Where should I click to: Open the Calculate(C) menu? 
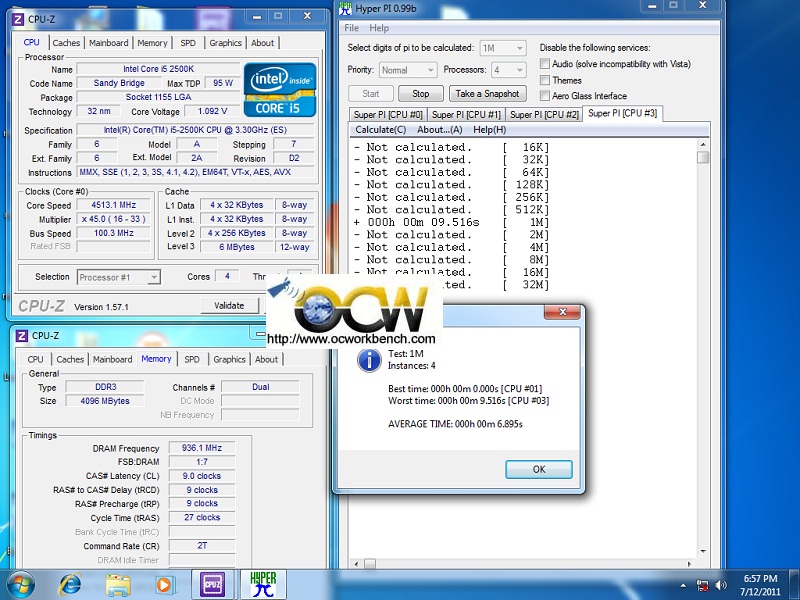click(381, 130)
